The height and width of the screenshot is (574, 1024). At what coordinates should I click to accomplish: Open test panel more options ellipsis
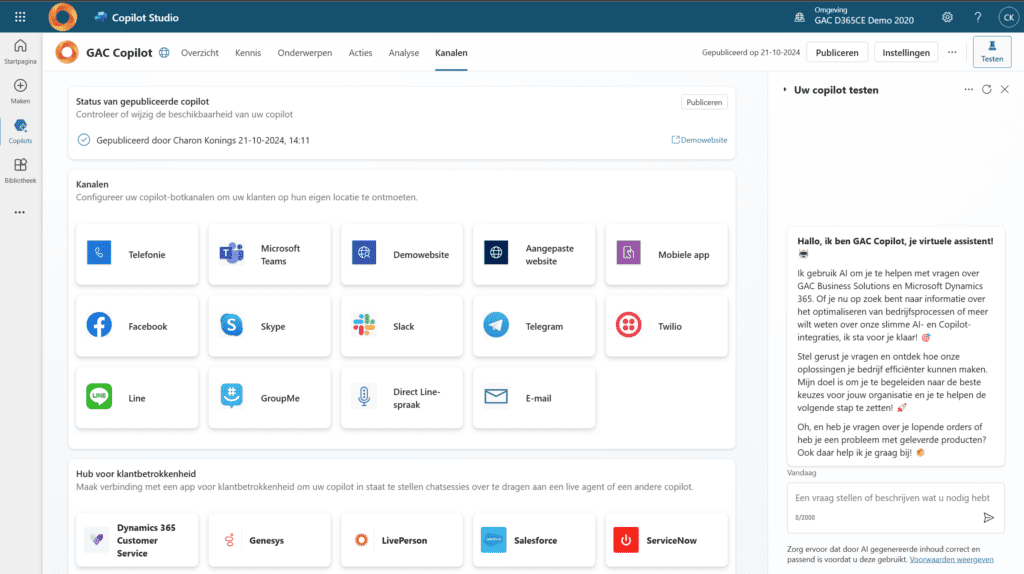point(968,89)
